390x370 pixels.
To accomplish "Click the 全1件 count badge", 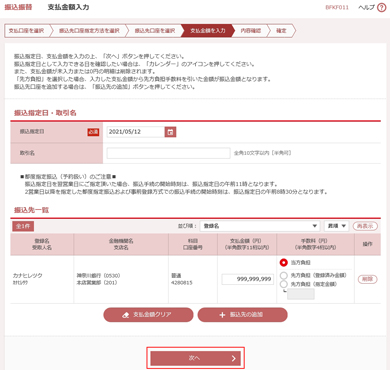I will point(23,226).
